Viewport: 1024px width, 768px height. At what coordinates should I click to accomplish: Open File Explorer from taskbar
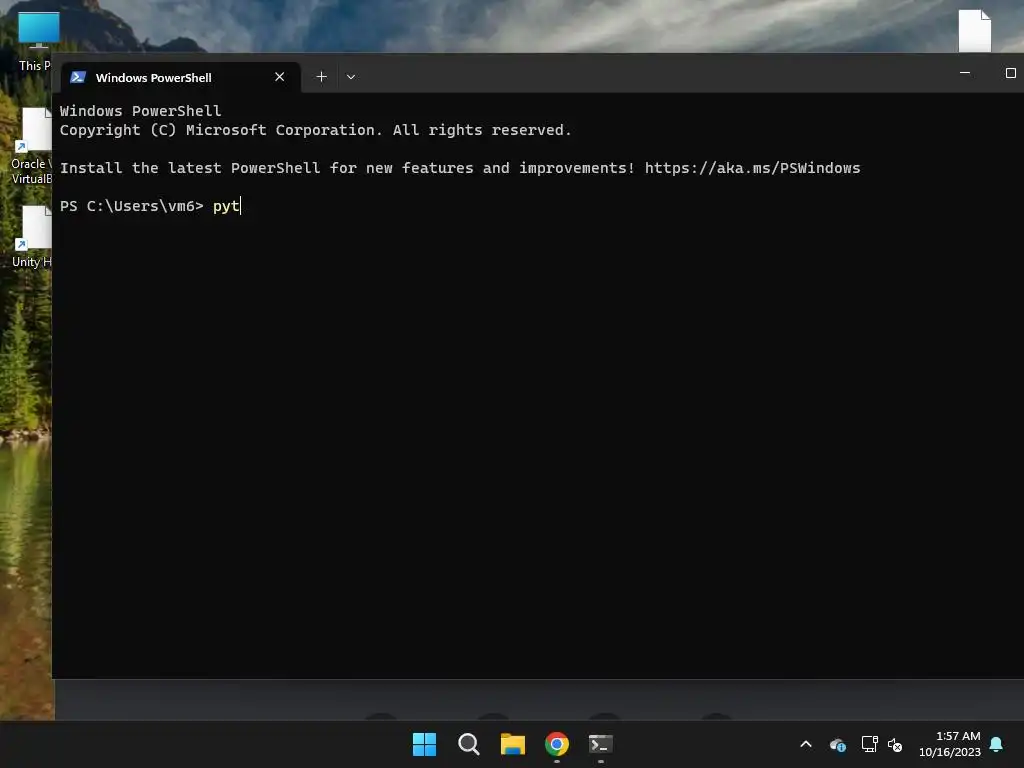click(513, 744)
